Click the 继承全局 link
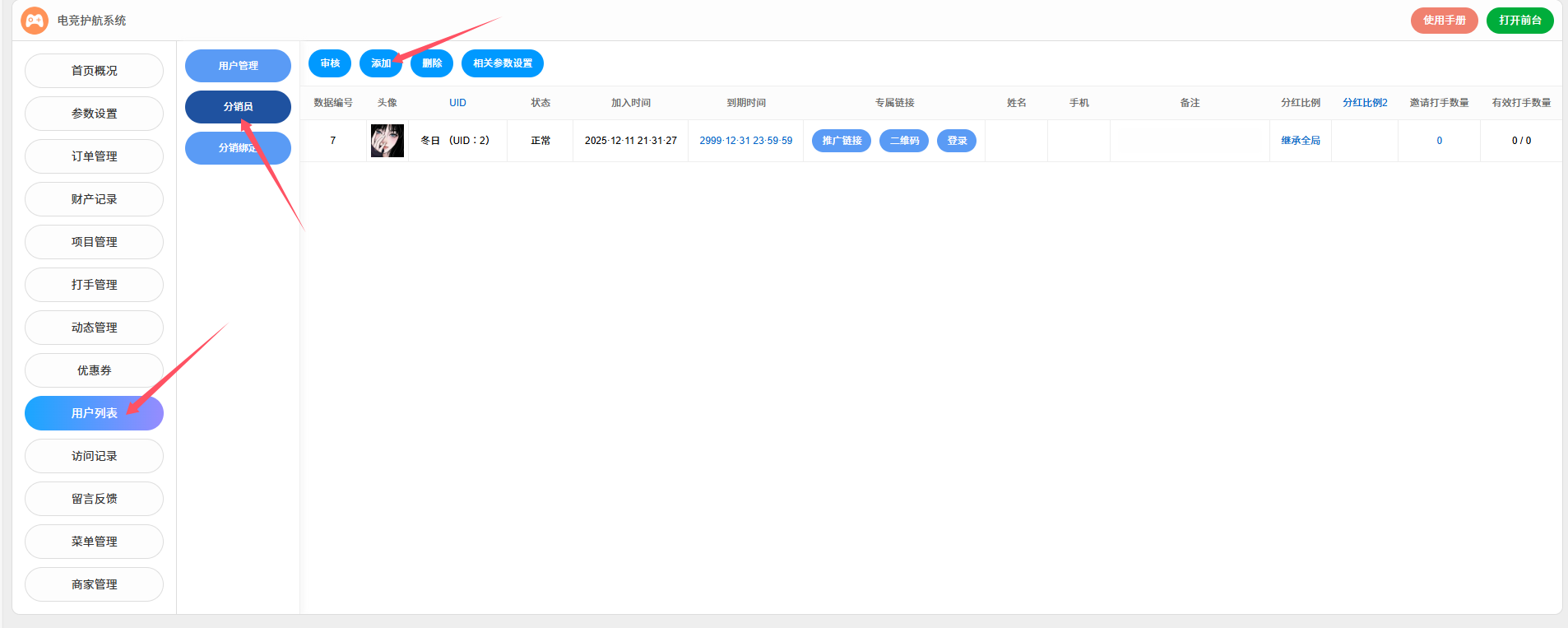The image size is (1568, 628). (x=1300, y=141)
